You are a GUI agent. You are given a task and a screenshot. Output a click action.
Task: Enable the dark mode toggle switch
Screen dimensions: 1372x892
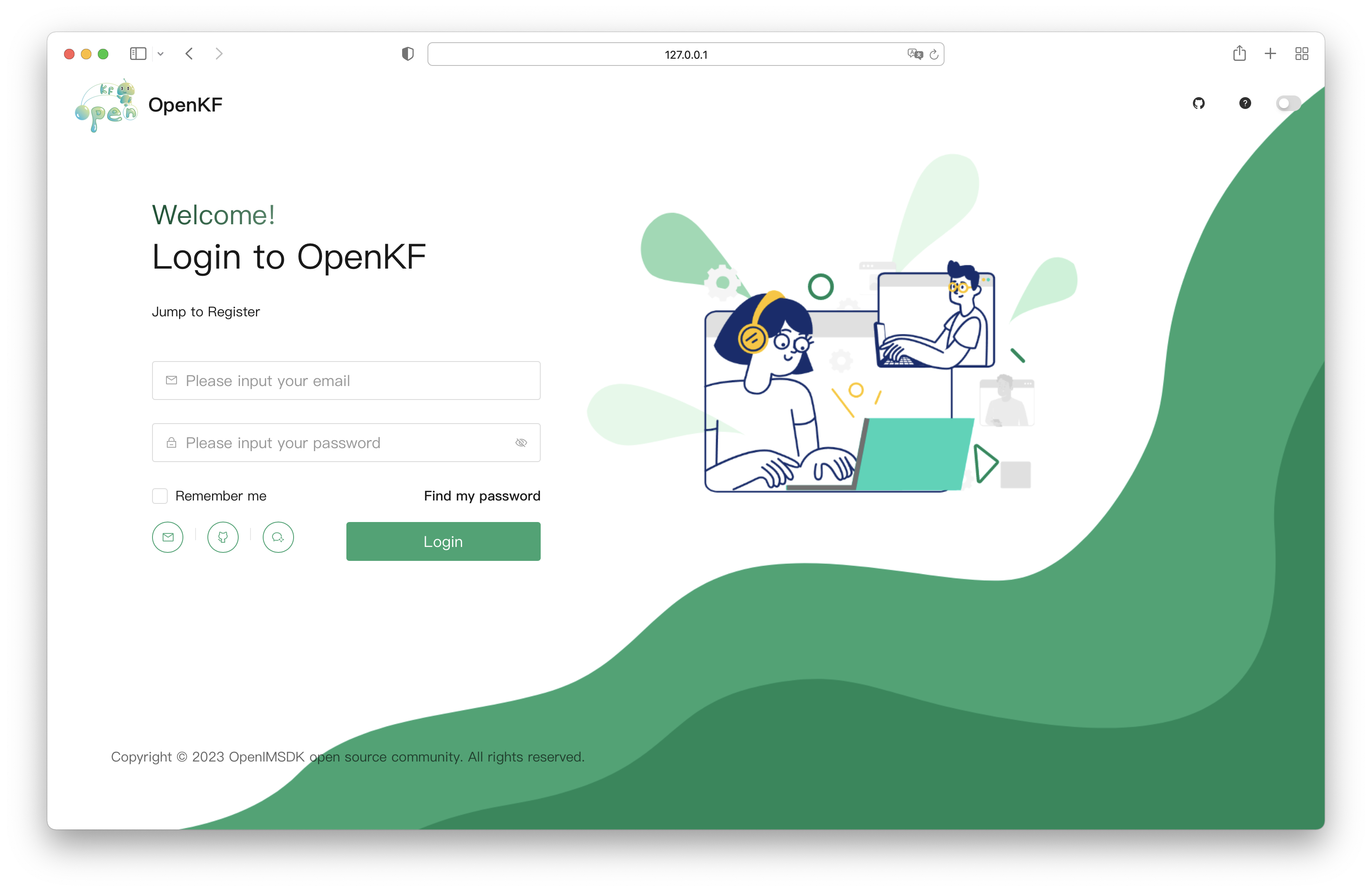pyautogui.click(x=1290, y=103)
